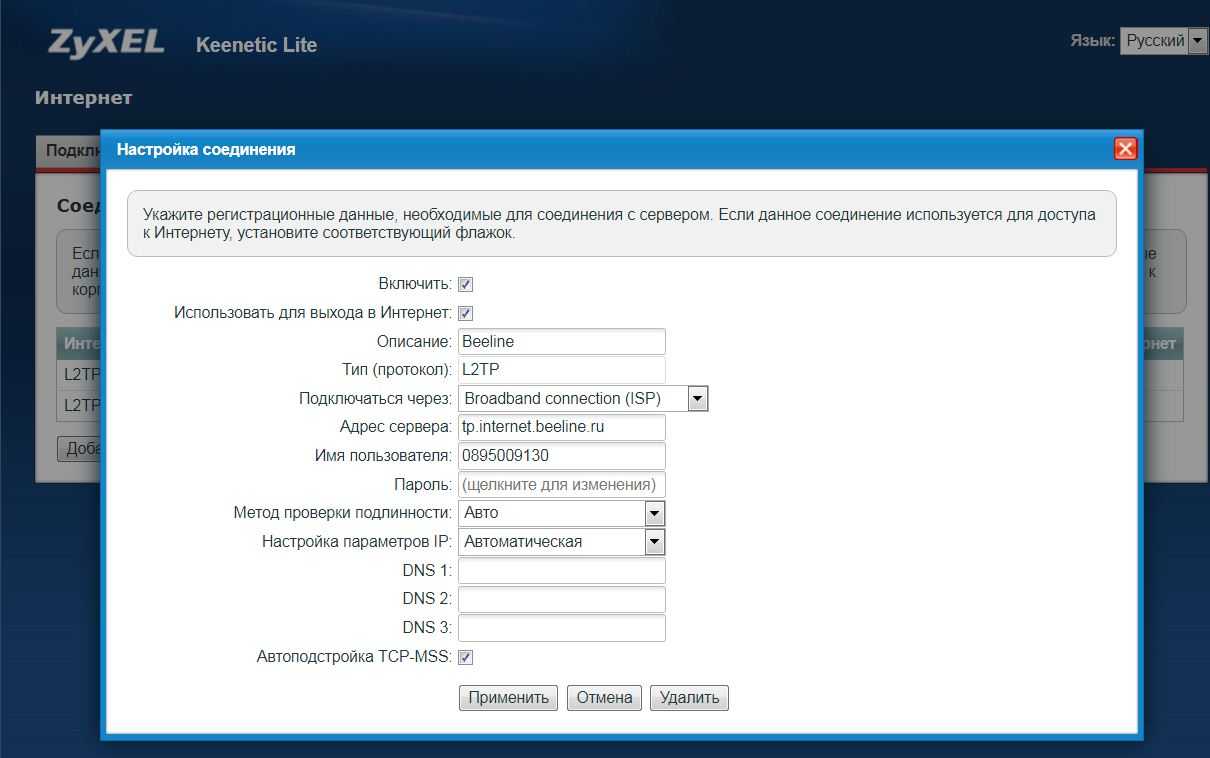Click the Keenetic Lite product name
Screen dimensions: 1210x758
click(x=256, y=45)
